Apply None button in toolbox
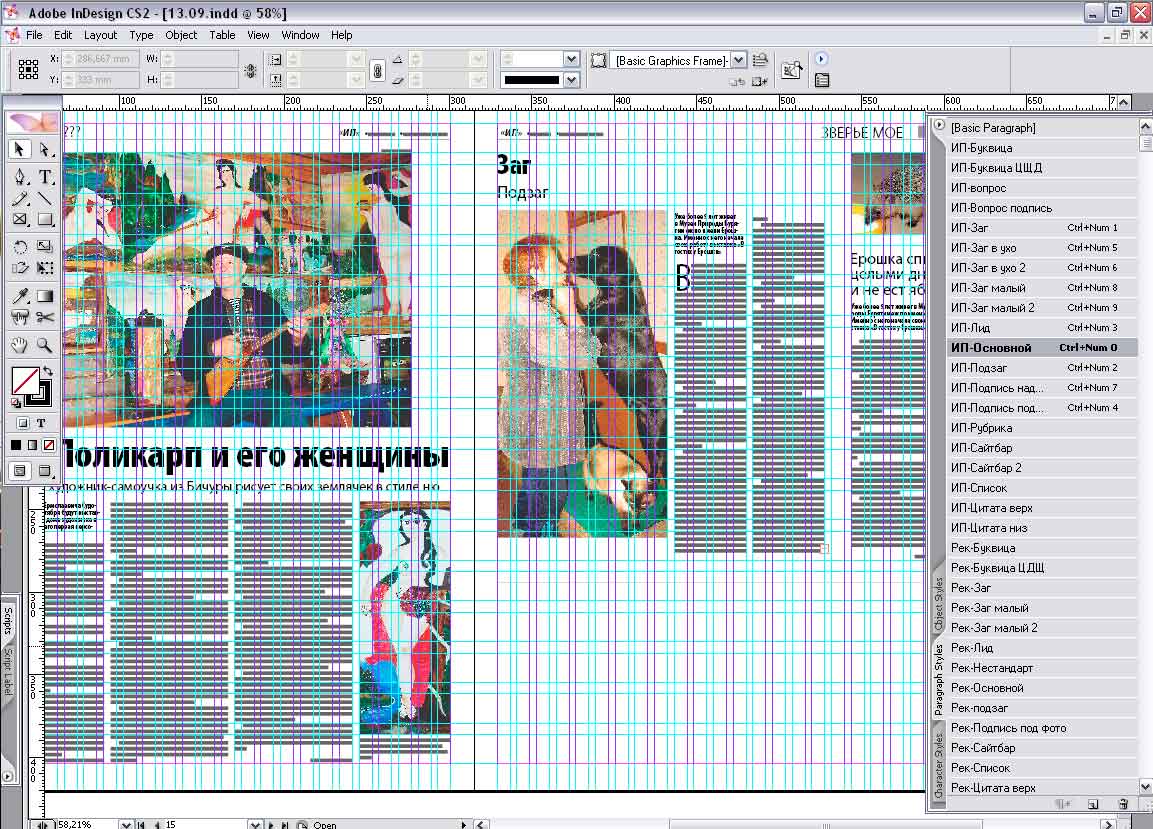Image resolution: width=1153 pixels, height=829 pixels. click(x=49, y=445)
